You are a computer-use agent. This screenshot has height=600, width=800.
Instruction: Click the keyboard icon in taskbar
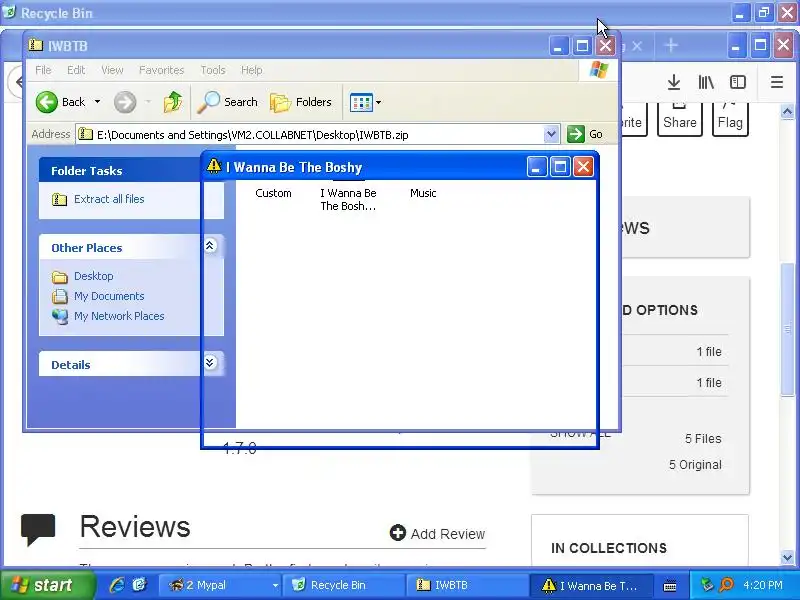point(670,586)
